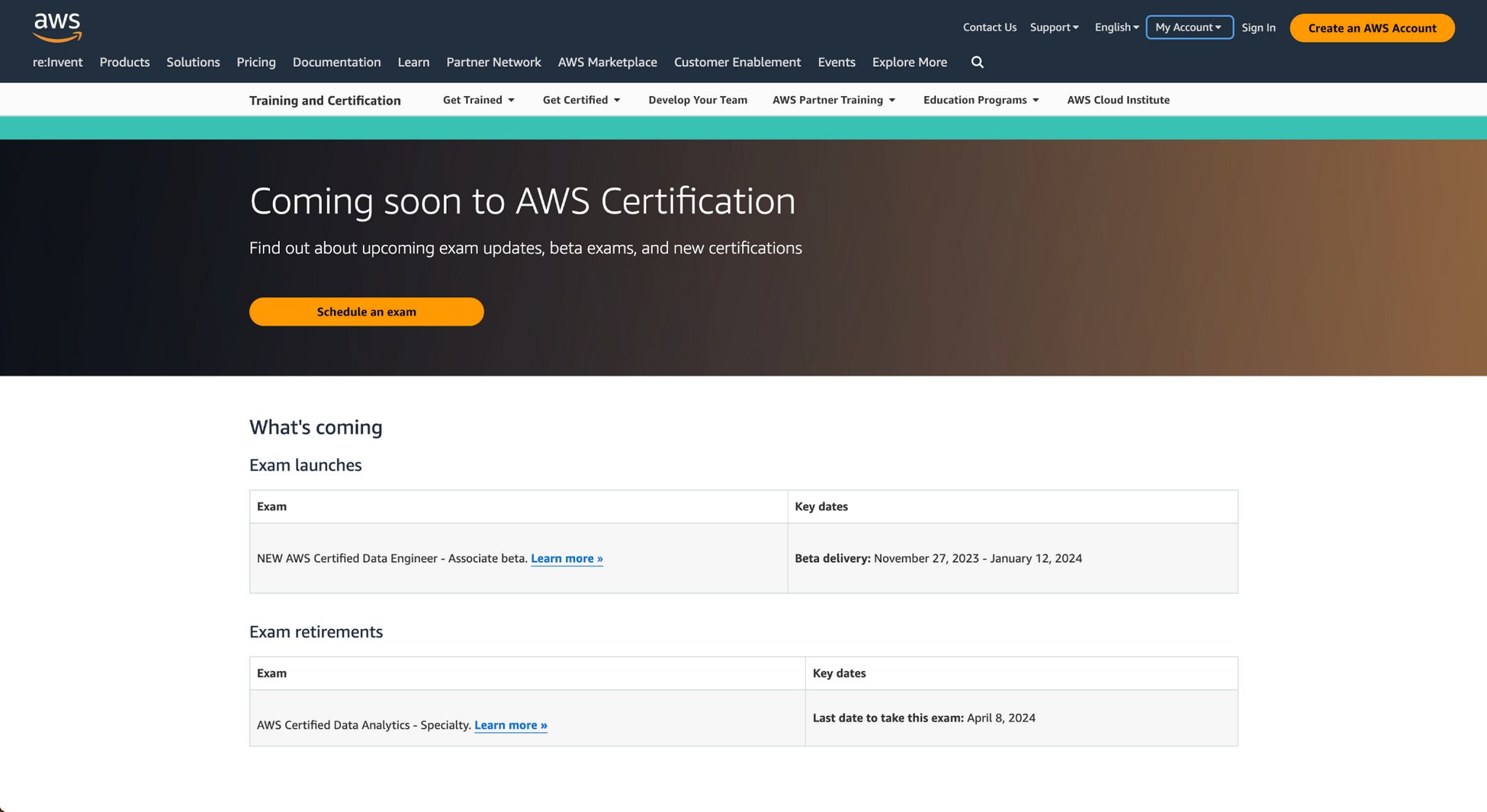Expand the My Account menu
Image resolution: width=1487 pixels, height=812 pixels.
point(1190,27)
